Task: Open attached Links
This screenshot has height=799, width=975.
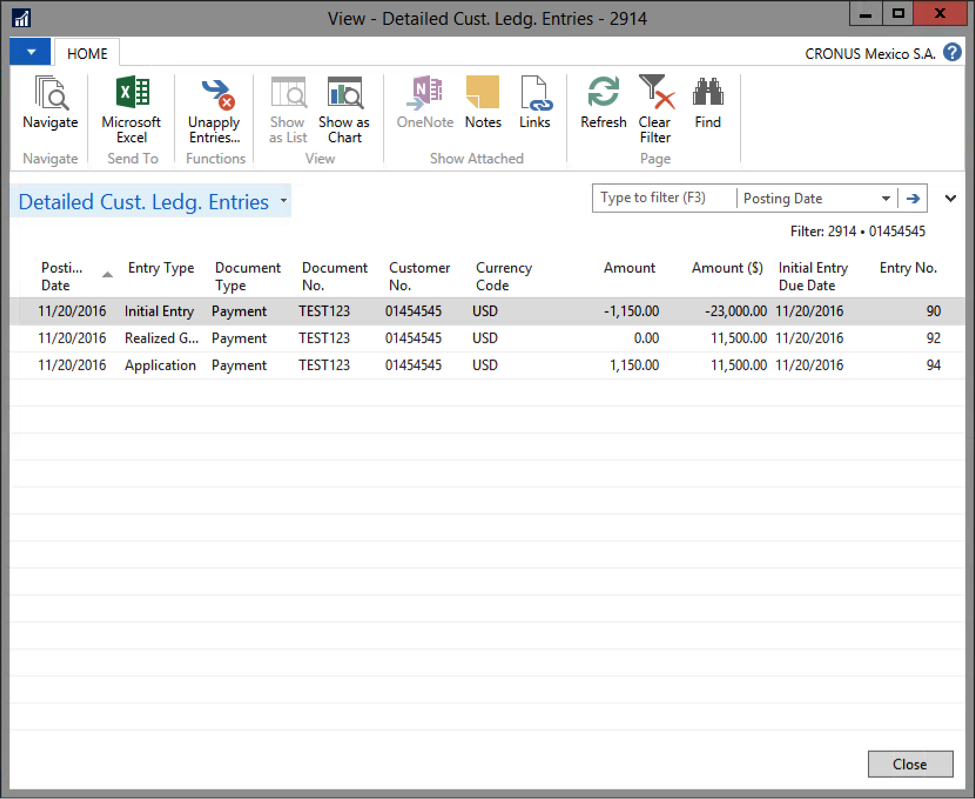Action: [535, 103]
